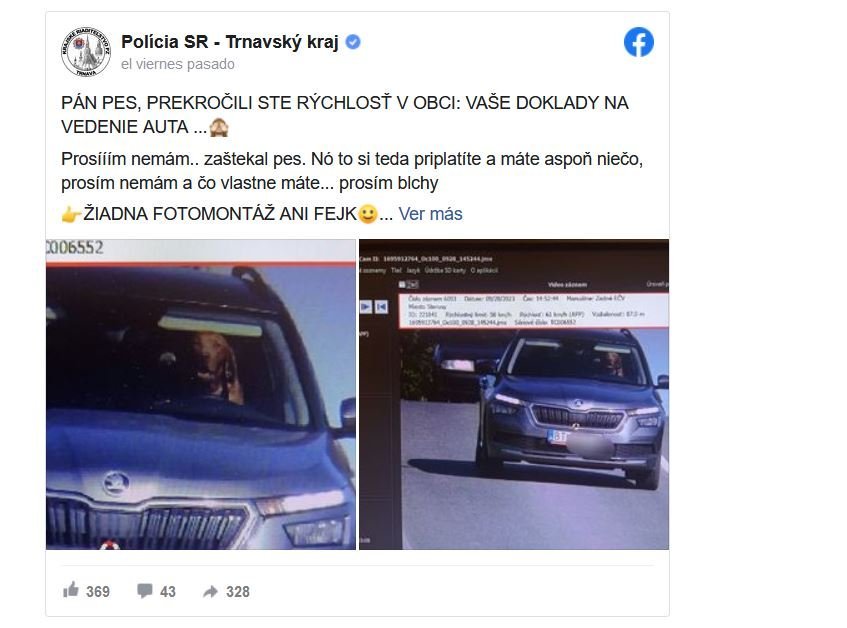View the 369 reactions count
Viewport: 847px width, 628px height.
(98, 592)
